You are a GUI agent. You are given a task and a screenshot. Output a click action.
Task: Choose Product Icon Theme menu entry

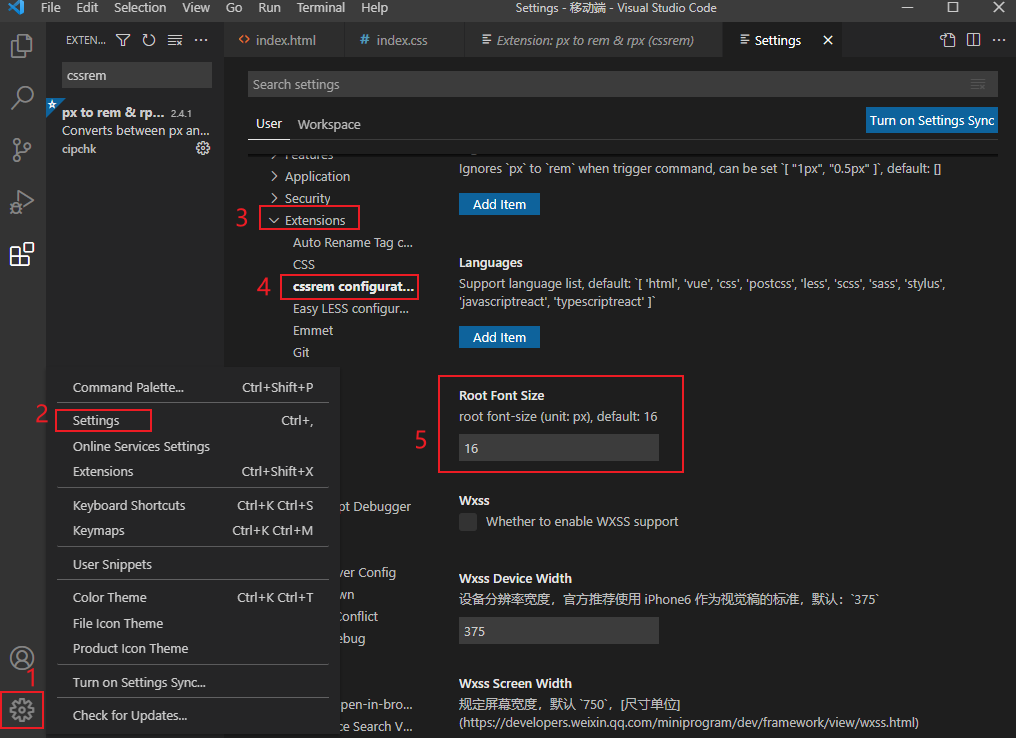192,649
